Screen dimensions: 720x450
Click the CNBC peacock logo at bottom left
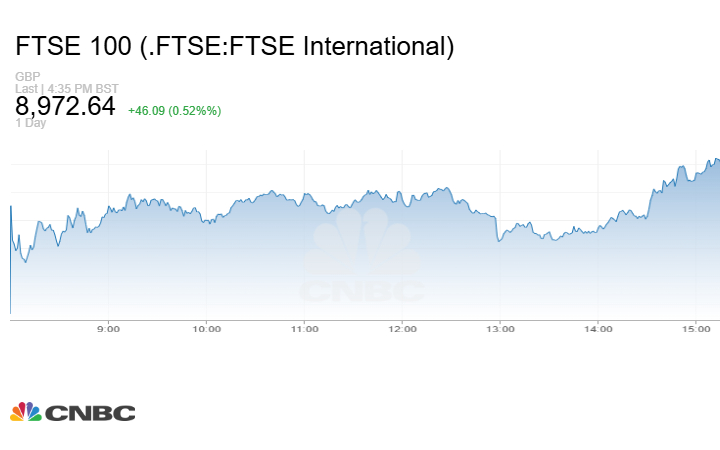(26, 412)
